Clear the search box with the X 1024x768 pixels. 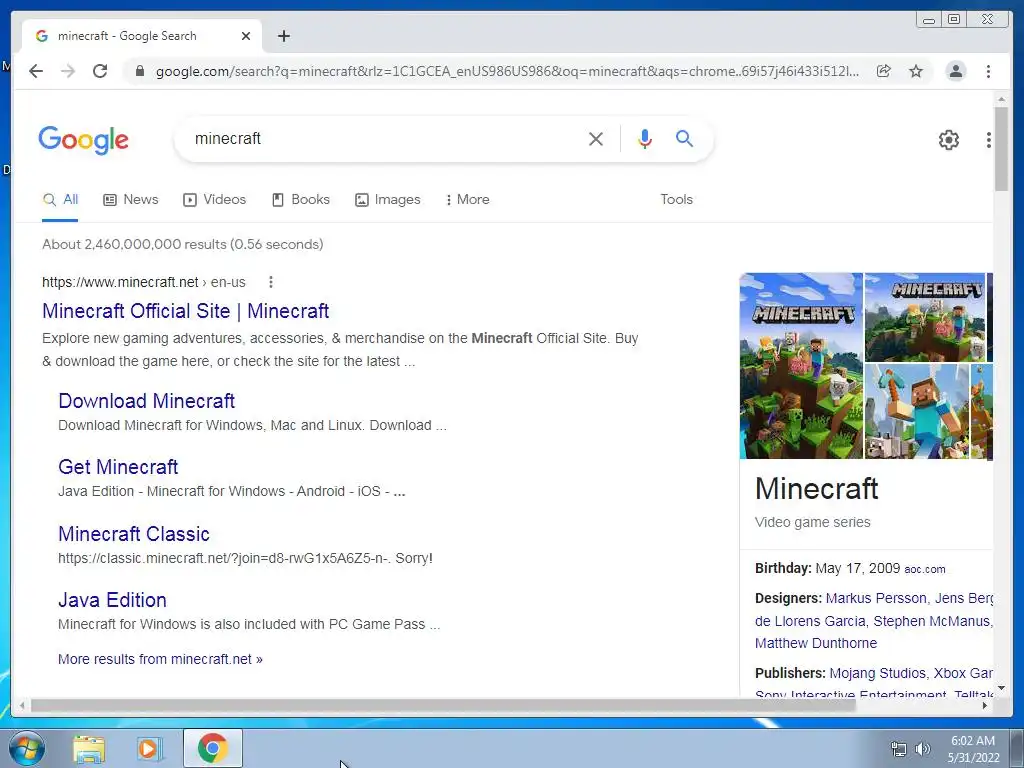pos(596,138)
